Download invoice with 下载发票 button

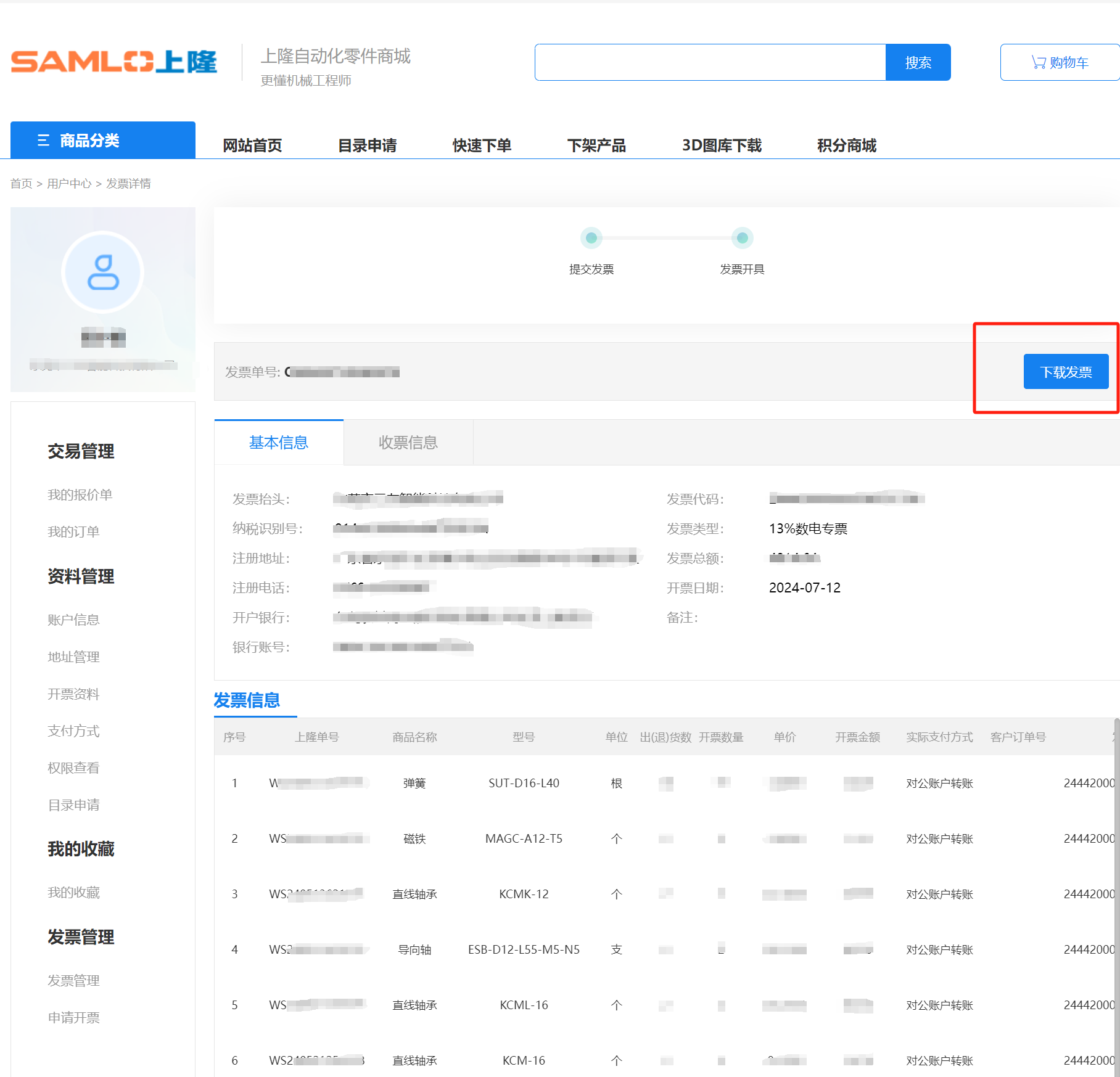1065,372
